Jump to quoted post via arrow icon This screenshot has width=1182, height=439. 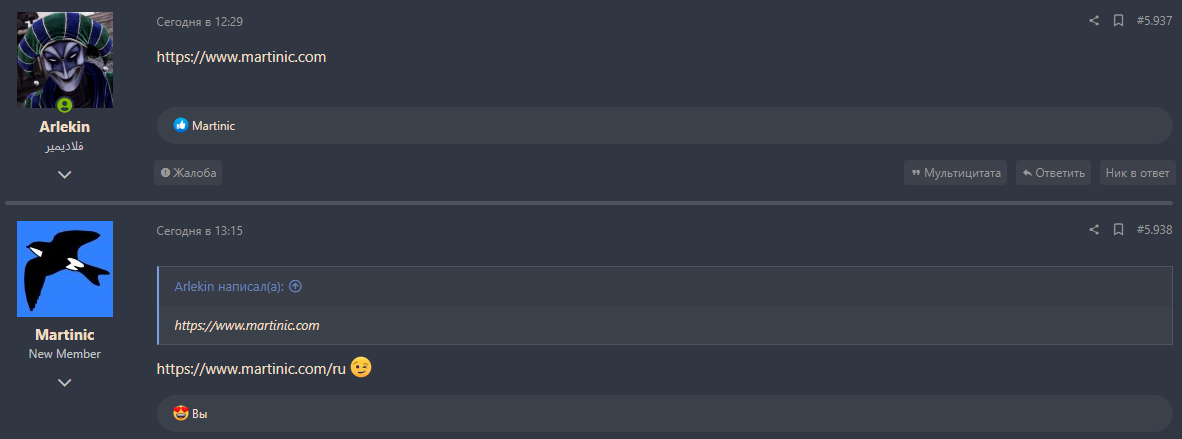click(295, 286)
